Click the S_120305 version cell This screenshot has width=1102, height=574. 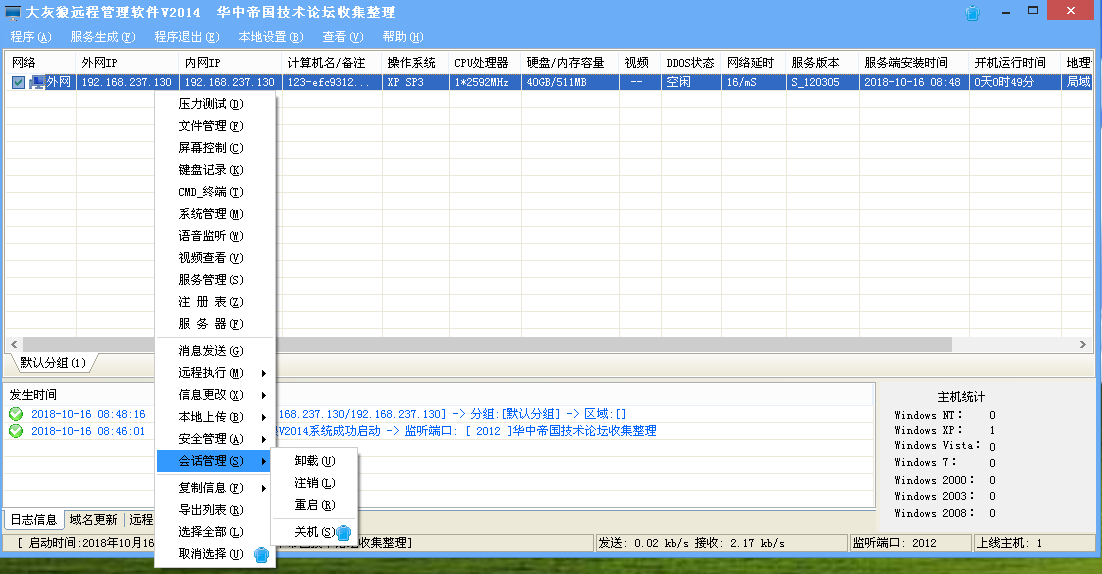point(822,82)
